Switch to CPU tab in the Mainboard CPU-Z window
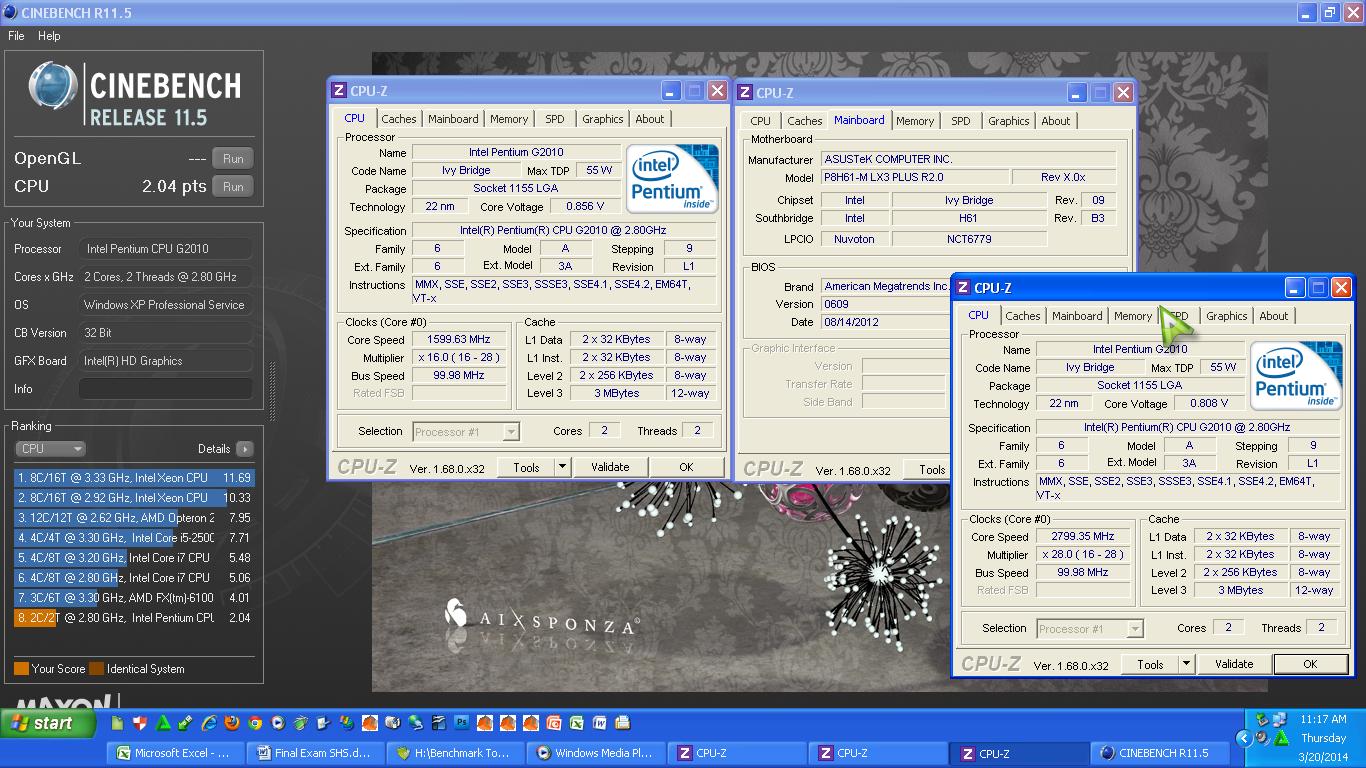This screenshot has height=768, width=1366. 761,121
